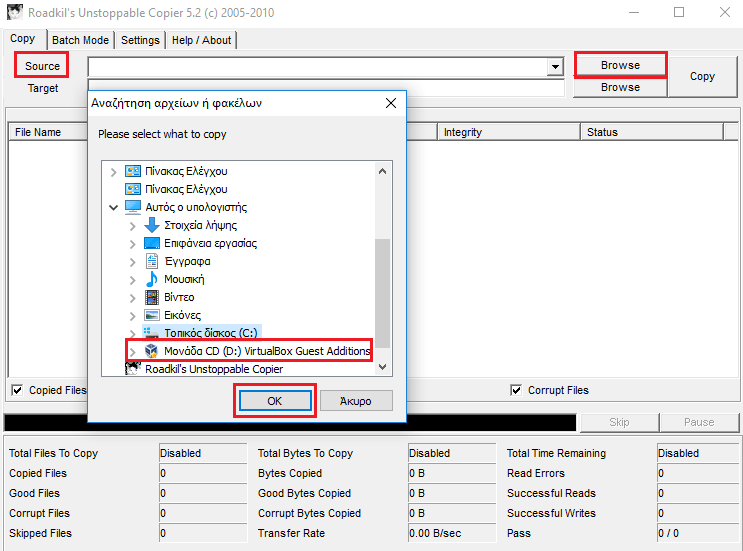Click the Skip button
Screen dimensions: 743x551
(619, 422)
